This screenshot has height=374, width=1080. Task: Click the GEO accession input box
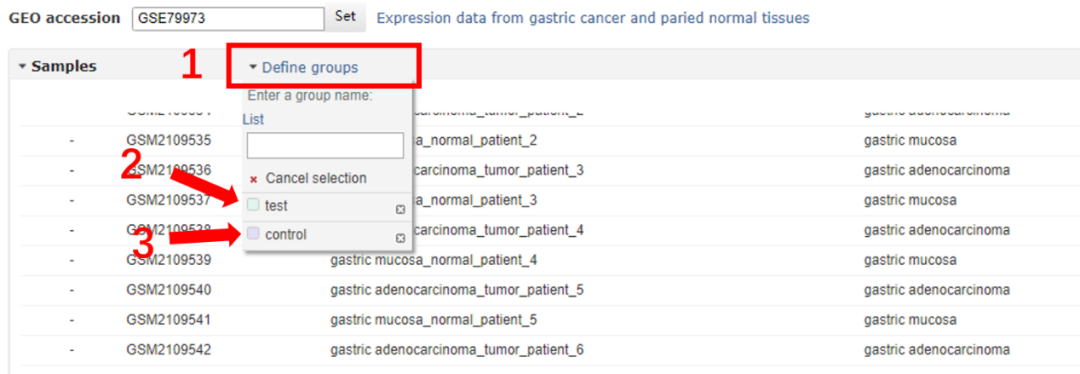click(x=228, y=19)
